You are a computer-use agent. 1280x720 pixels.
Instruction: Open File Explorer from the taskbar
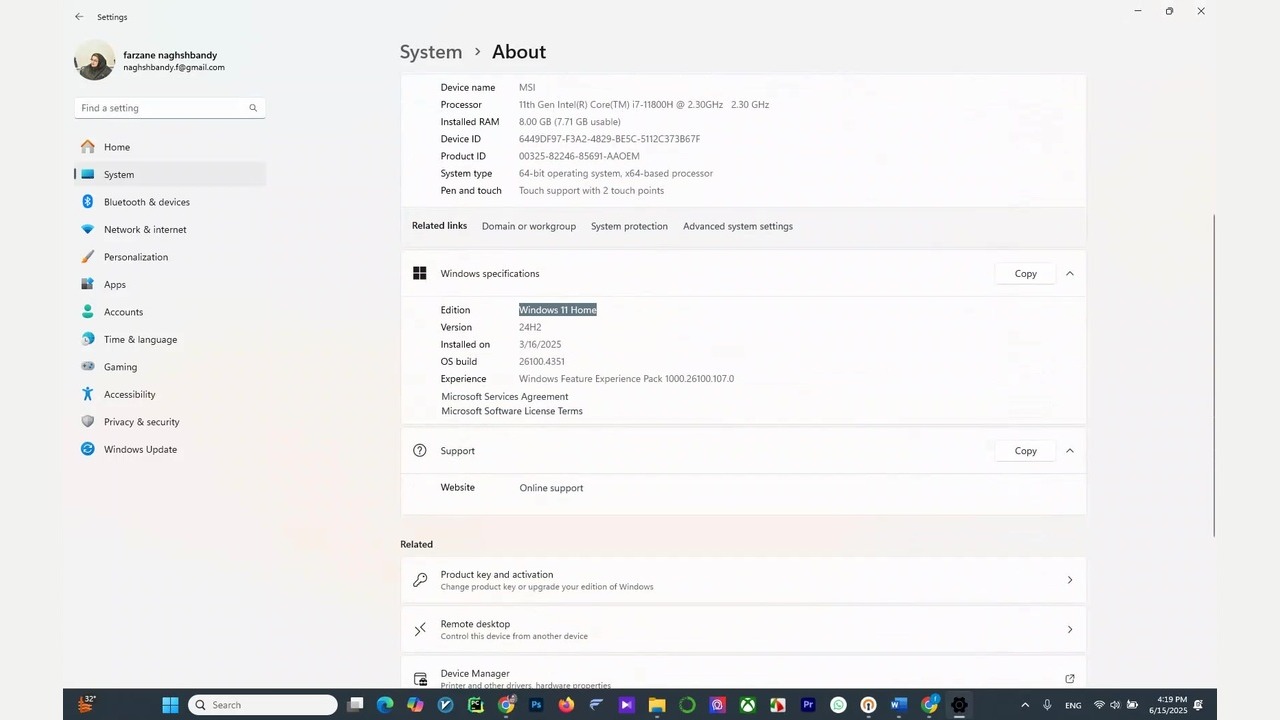point(657,705)
